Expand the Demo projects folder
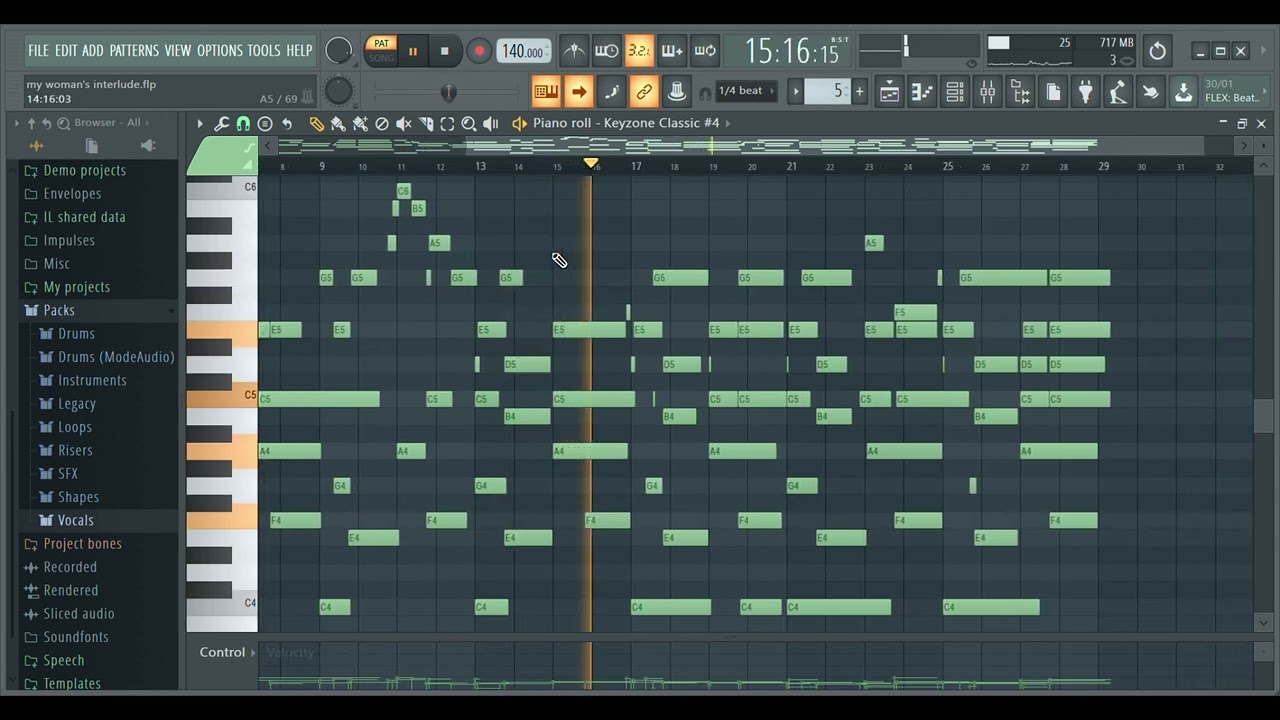Viewport: 1280px width, 720px height. (84, 170)
